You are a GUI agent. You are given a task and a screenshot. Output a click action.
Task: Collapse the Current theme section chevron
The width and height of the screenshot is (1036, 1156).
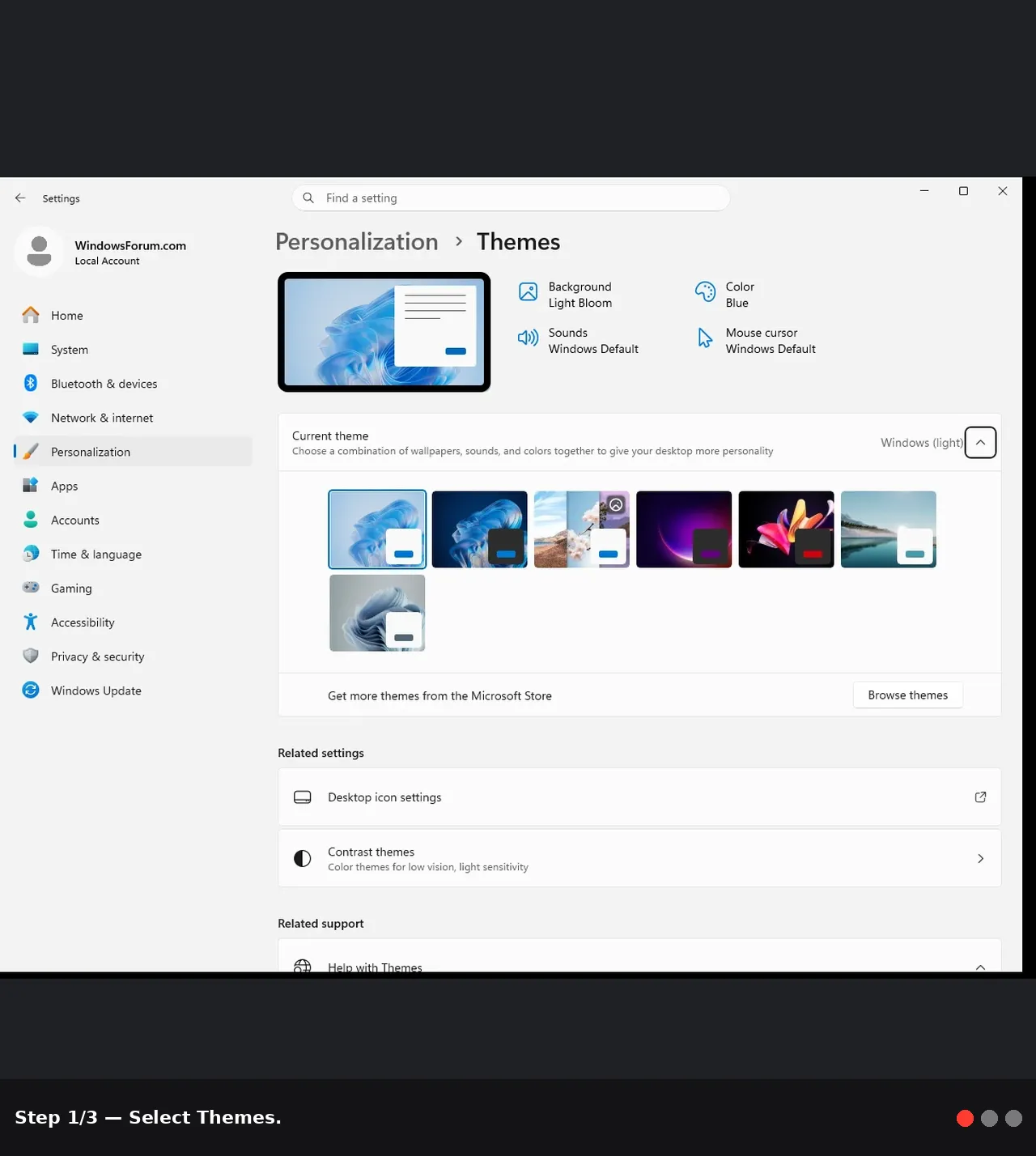click(980, 443)
